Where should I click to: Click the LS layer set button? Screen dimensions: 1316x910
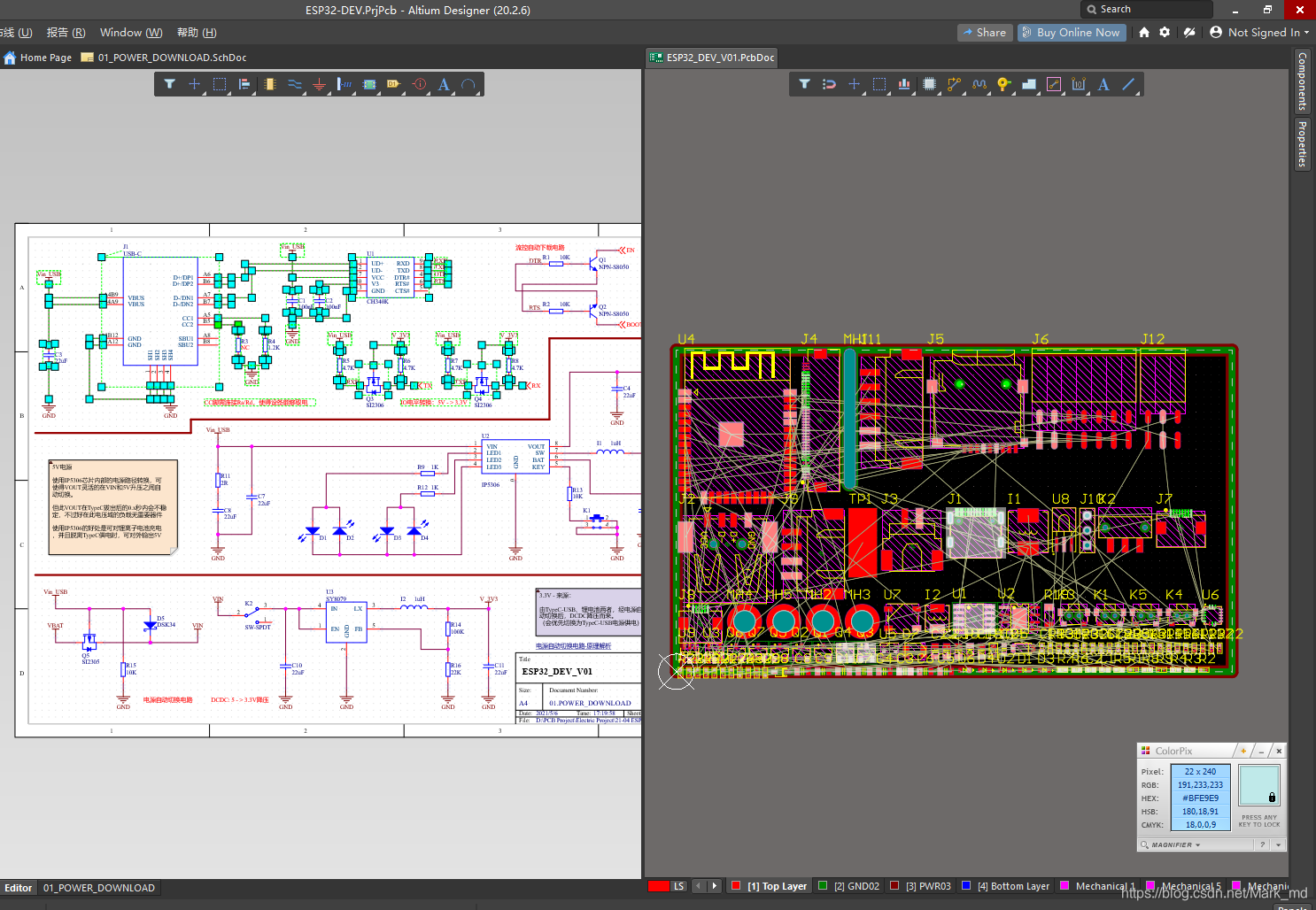point(678,886)
